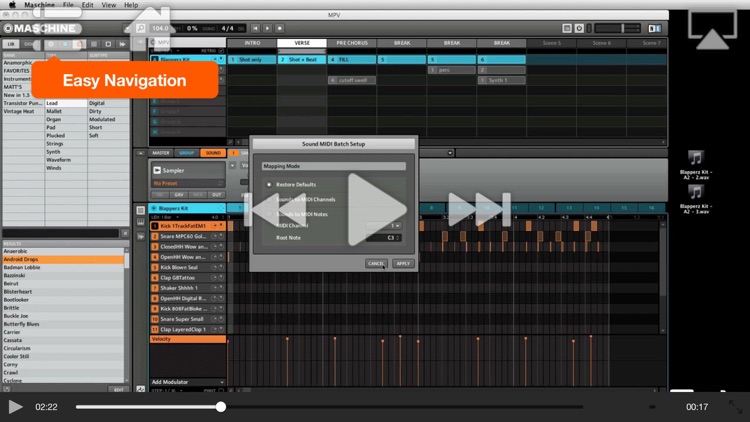Screen dimensions: 750x422
Task: Click APPLY in Sound MIDI Batch Setup
Action: [x=403, y=264]
